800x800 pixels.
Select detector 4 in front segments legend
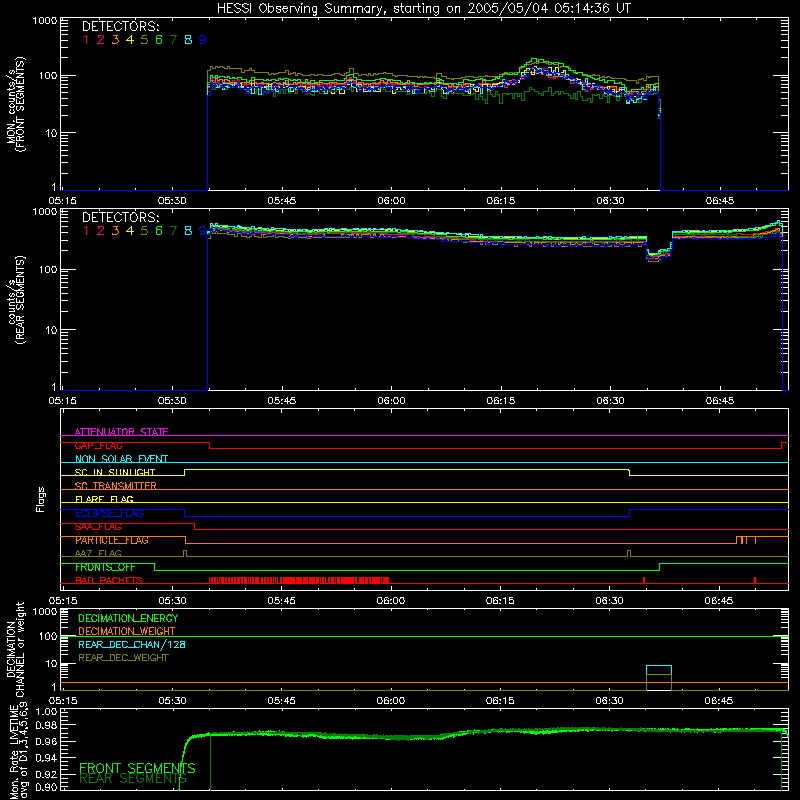[130, 40]
